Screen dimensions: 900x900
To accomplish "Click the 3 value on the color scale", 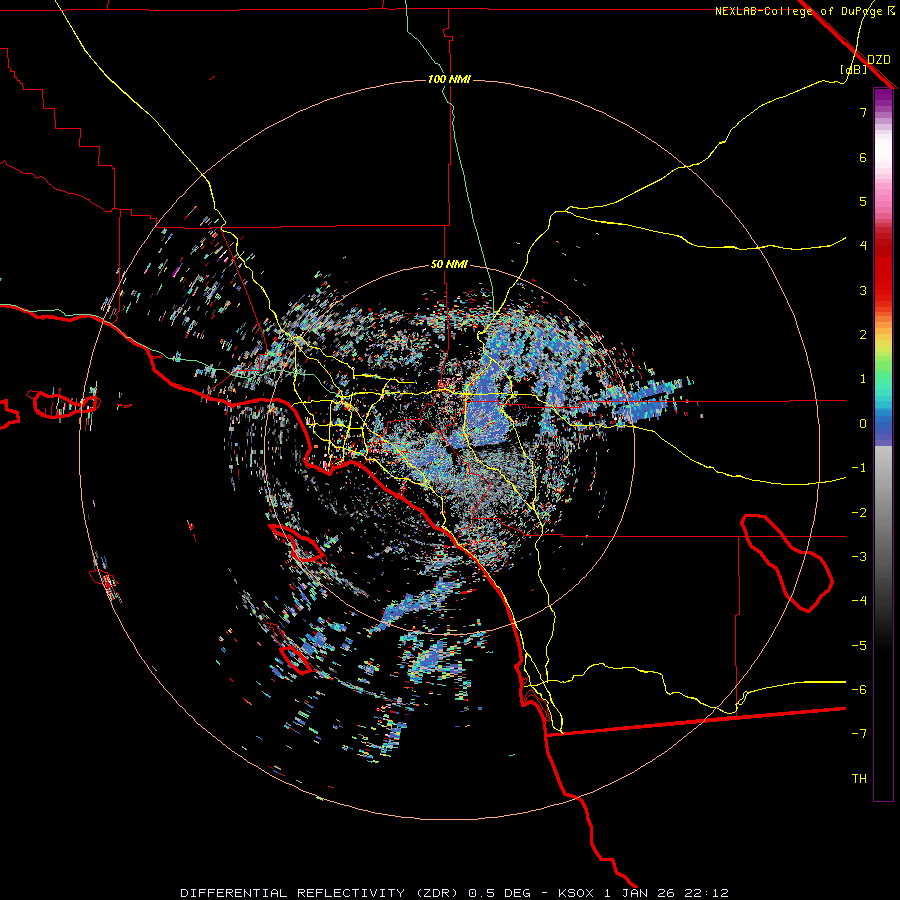I will tap(863, 290).
